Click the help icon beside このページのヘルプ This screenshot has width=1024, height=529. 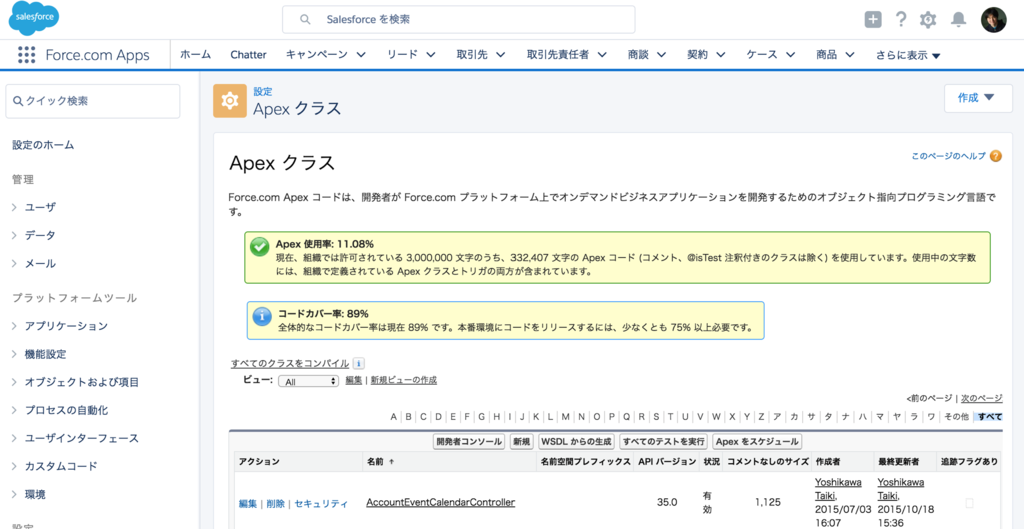click(x=995, y=156)
